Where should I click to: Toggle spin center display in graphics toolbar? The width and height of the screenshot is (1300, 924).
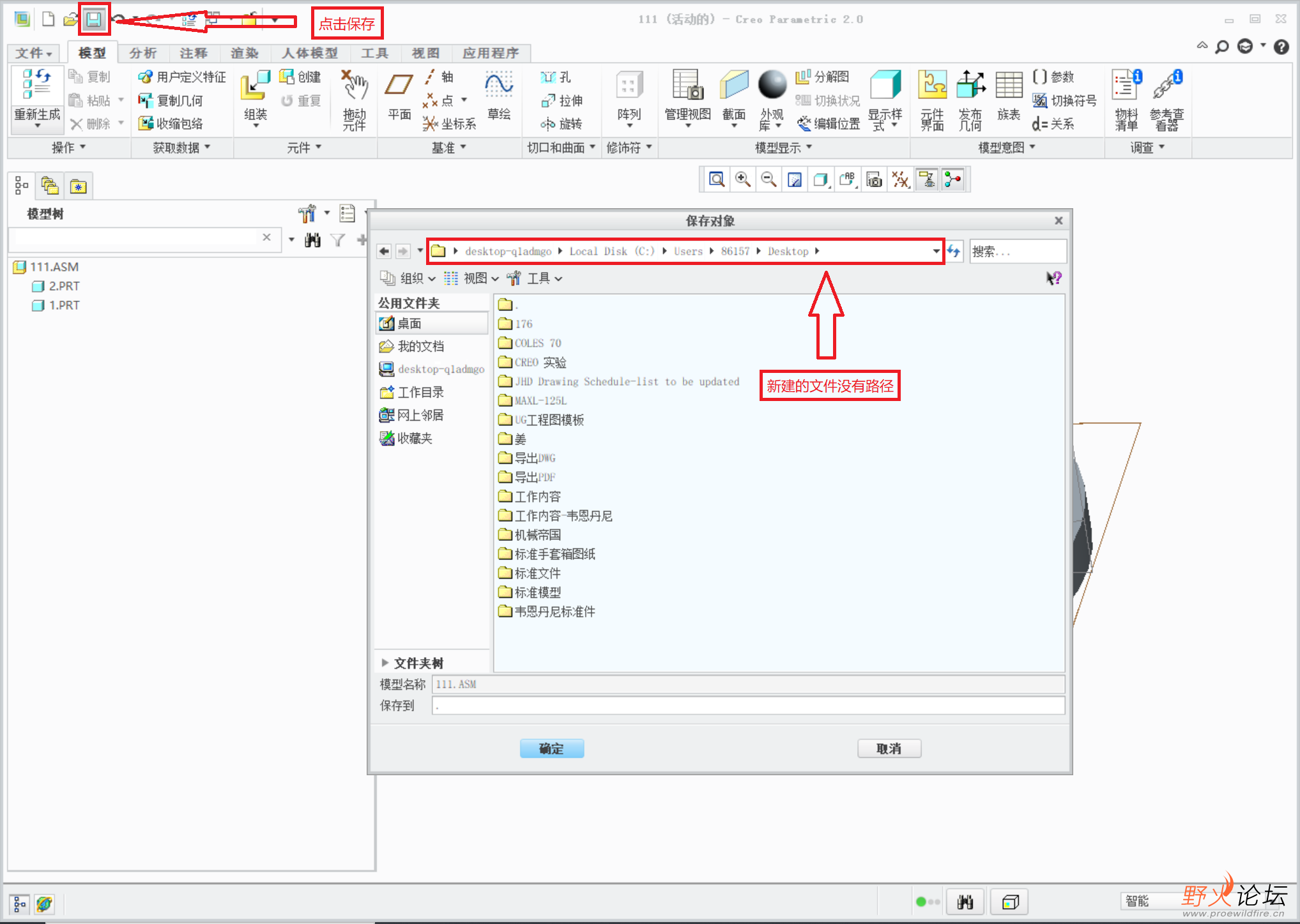coord(952,179)
